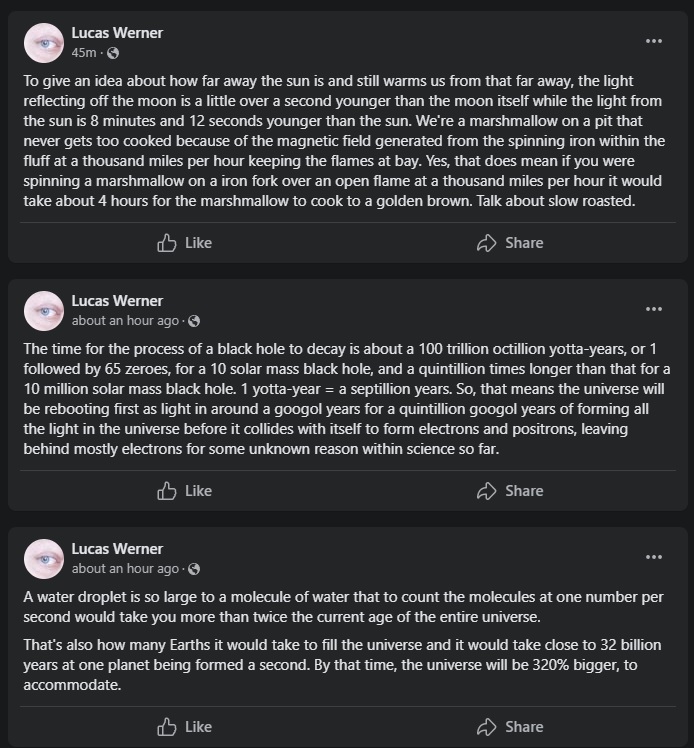This screenshot has width=694, height=748.
Task: Click the globe privacy icon on the black hole post
Action: [x=194, y=321]
